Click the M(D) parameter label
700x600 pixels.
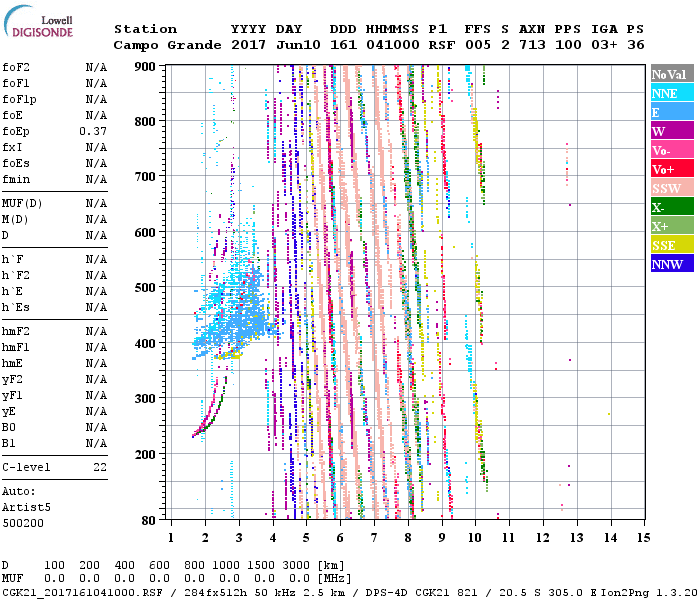(15, 220)
